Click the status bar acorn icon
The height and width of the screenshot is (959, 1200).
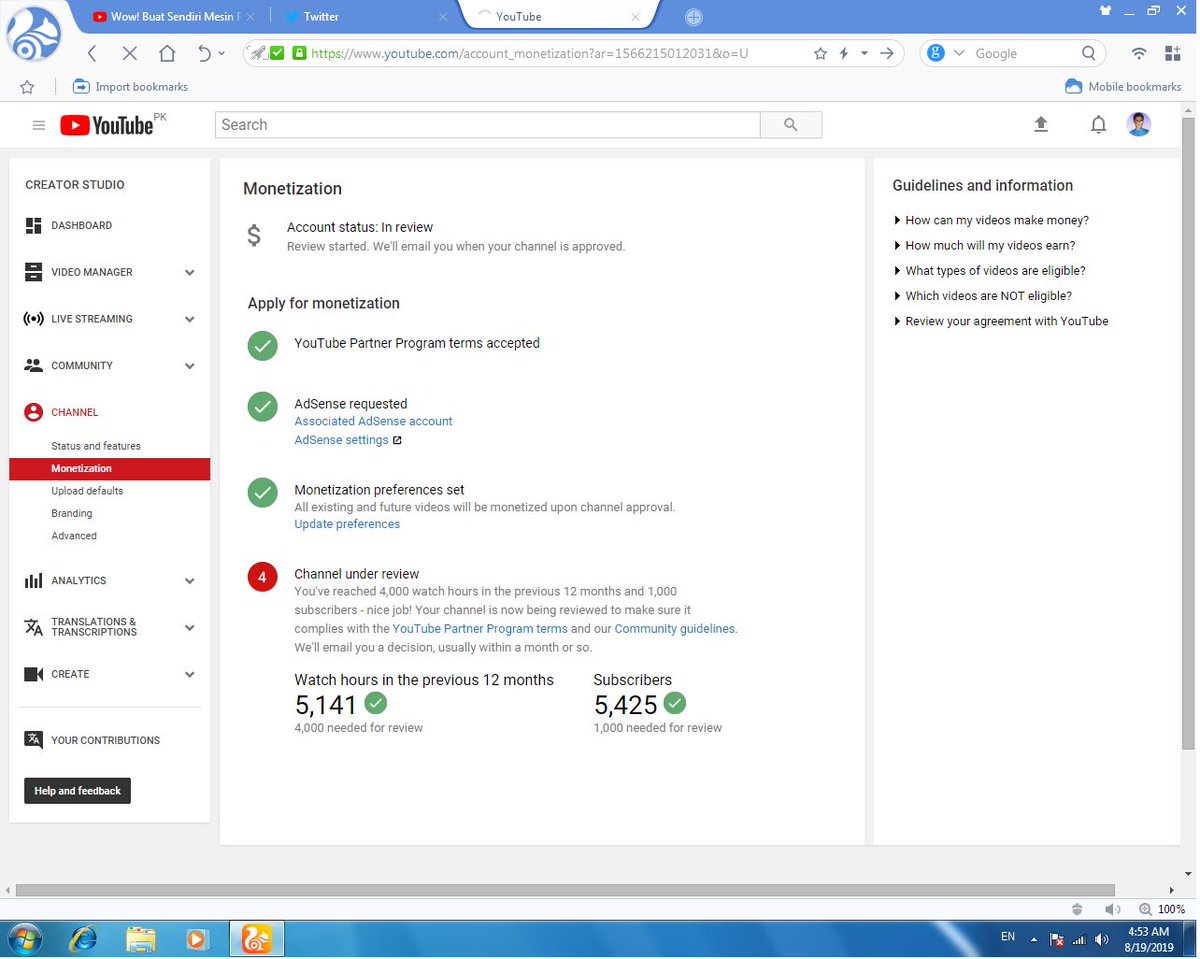tap(1077, 909)
